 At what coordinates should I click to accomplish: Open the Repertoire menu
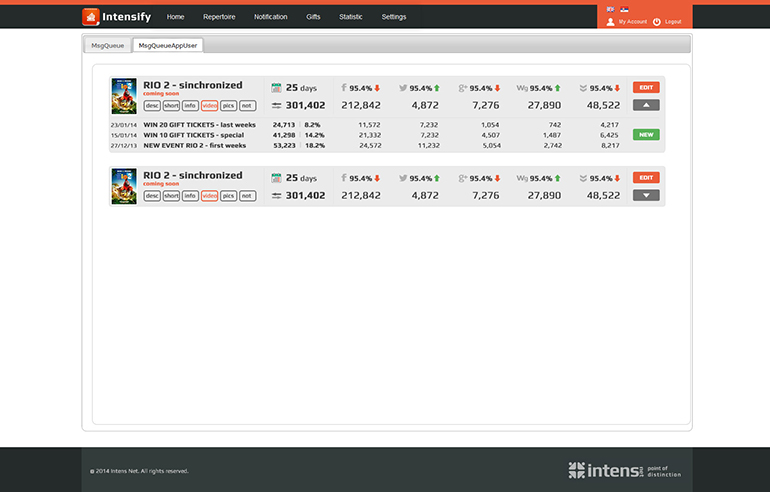(x=219, y=17)
